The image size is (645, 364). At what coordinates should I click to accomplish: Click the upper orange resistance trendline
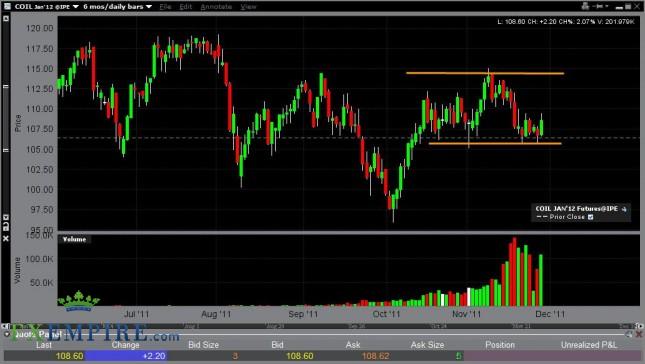point(485,73)
